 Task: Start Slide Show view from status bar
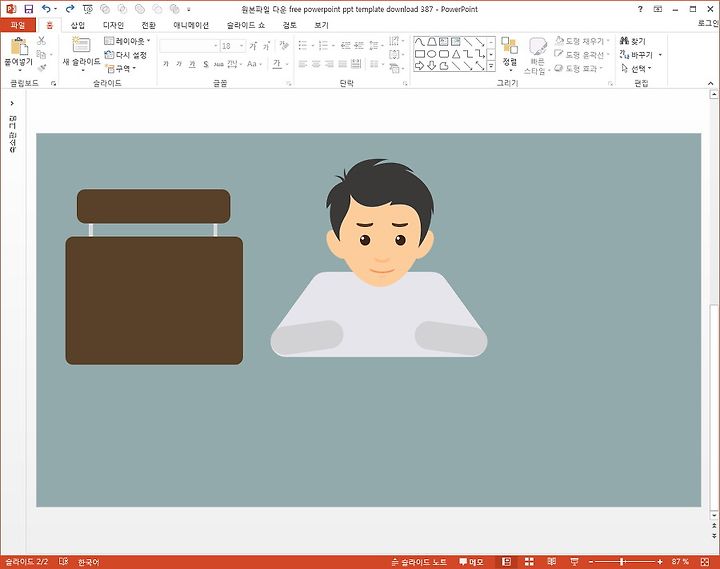pos(574,562)
